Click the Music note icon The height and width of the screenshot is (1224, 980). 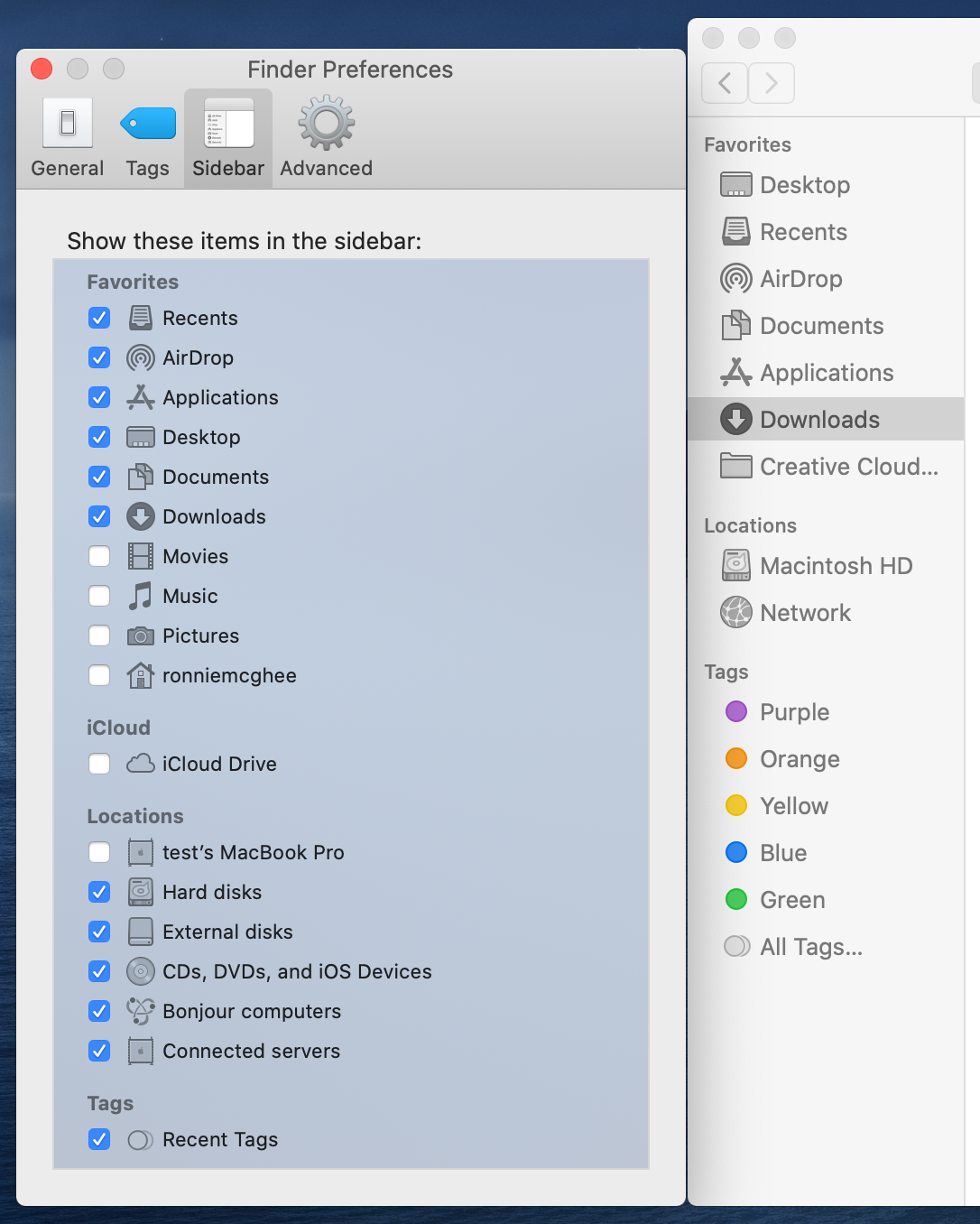tap(140, 596)
